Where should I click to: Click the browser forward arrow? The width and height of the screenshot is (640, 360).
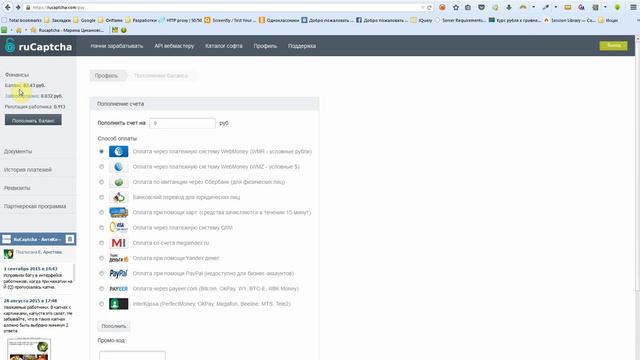[x=18, y=7]
